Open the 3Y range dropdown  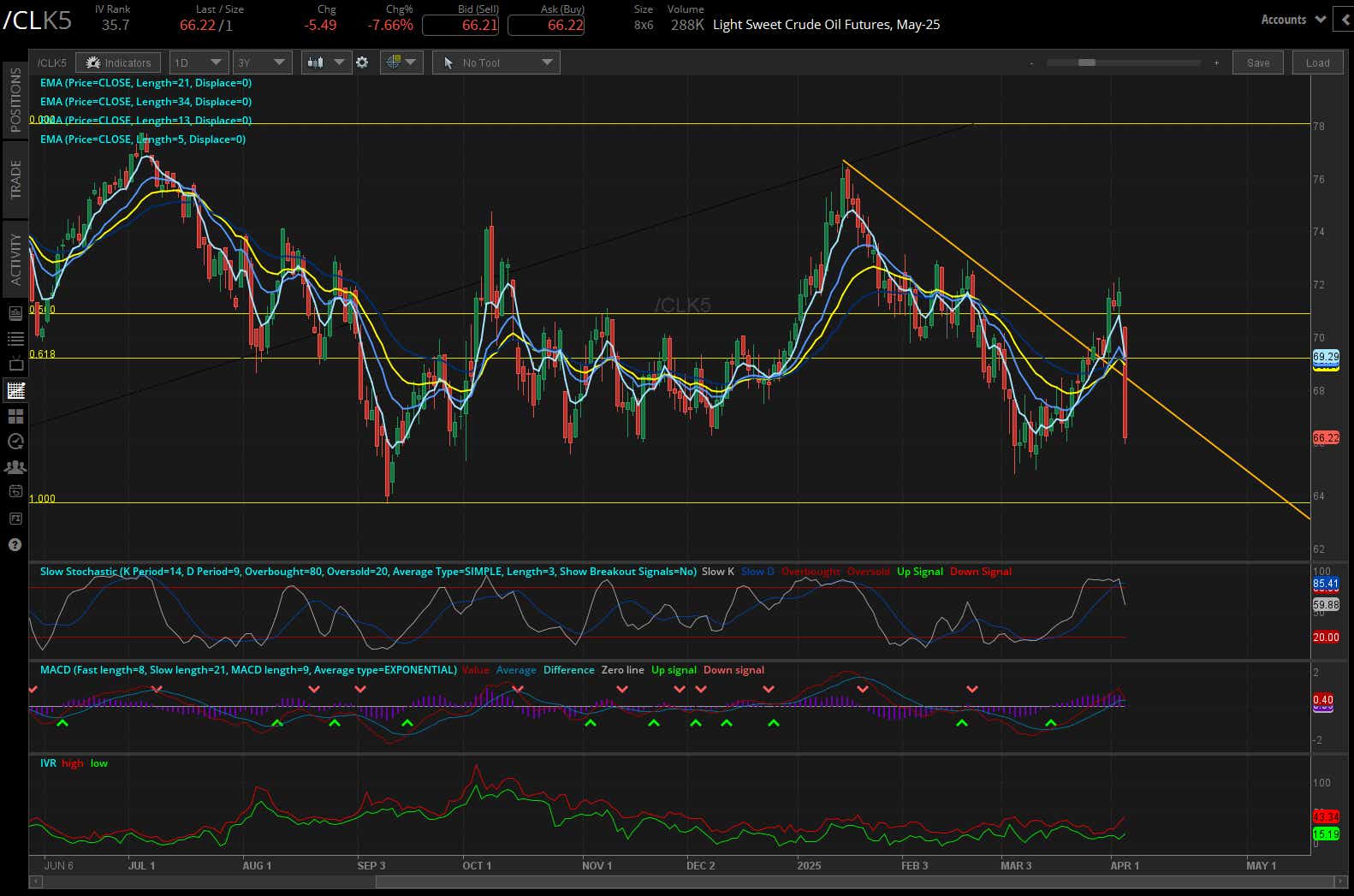262,62
